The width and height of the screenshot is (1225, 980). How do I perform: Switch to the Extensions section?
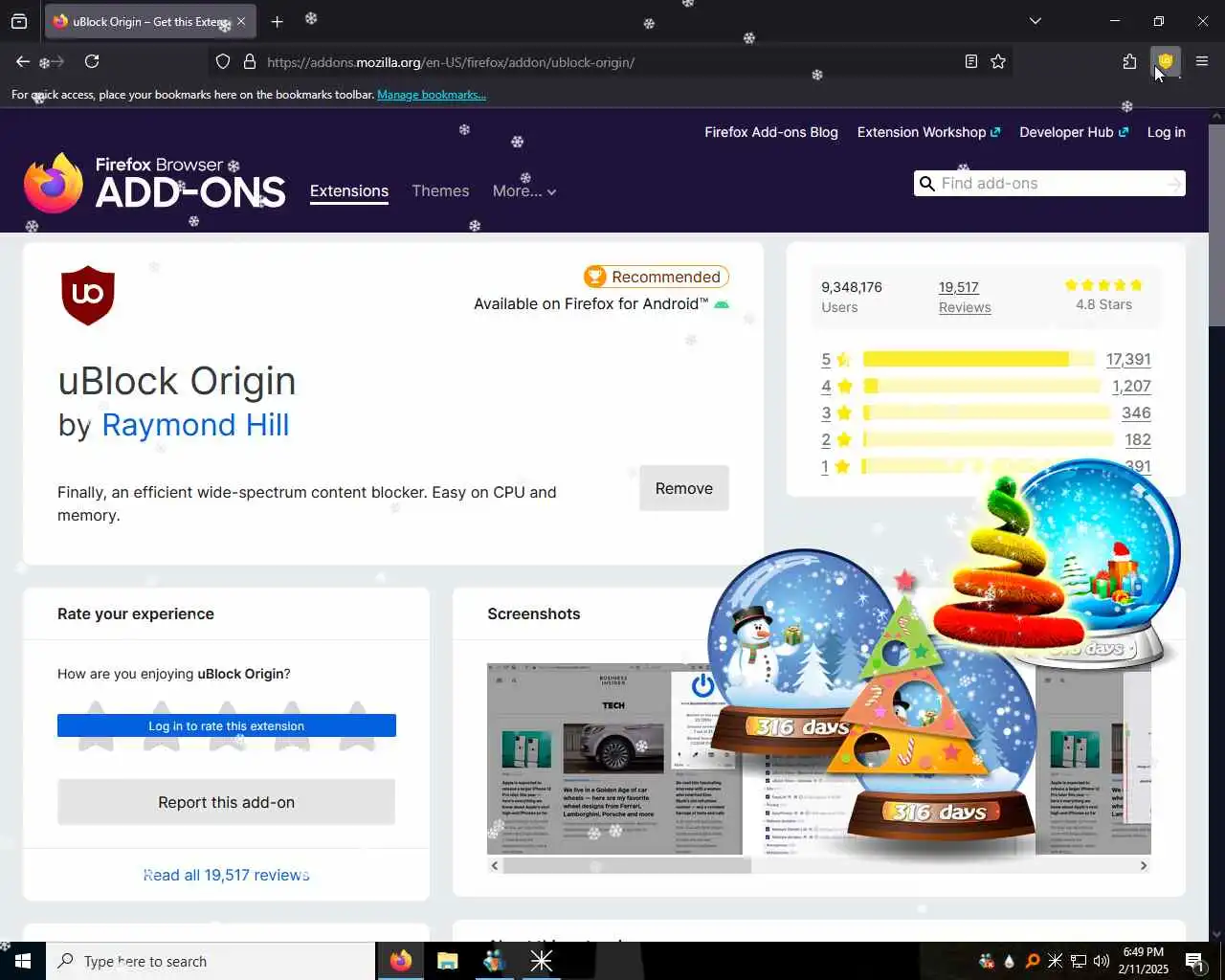(349, 190)
